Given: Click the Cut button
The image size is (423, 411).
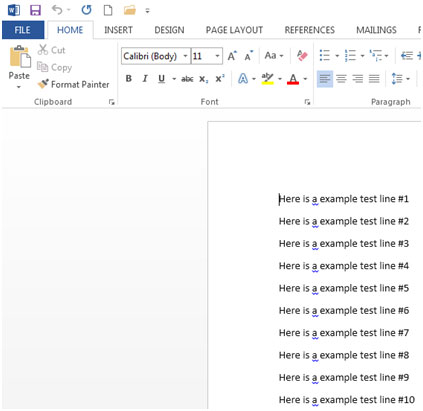Looking at the screenshot, I should click(x=51, y=50).
